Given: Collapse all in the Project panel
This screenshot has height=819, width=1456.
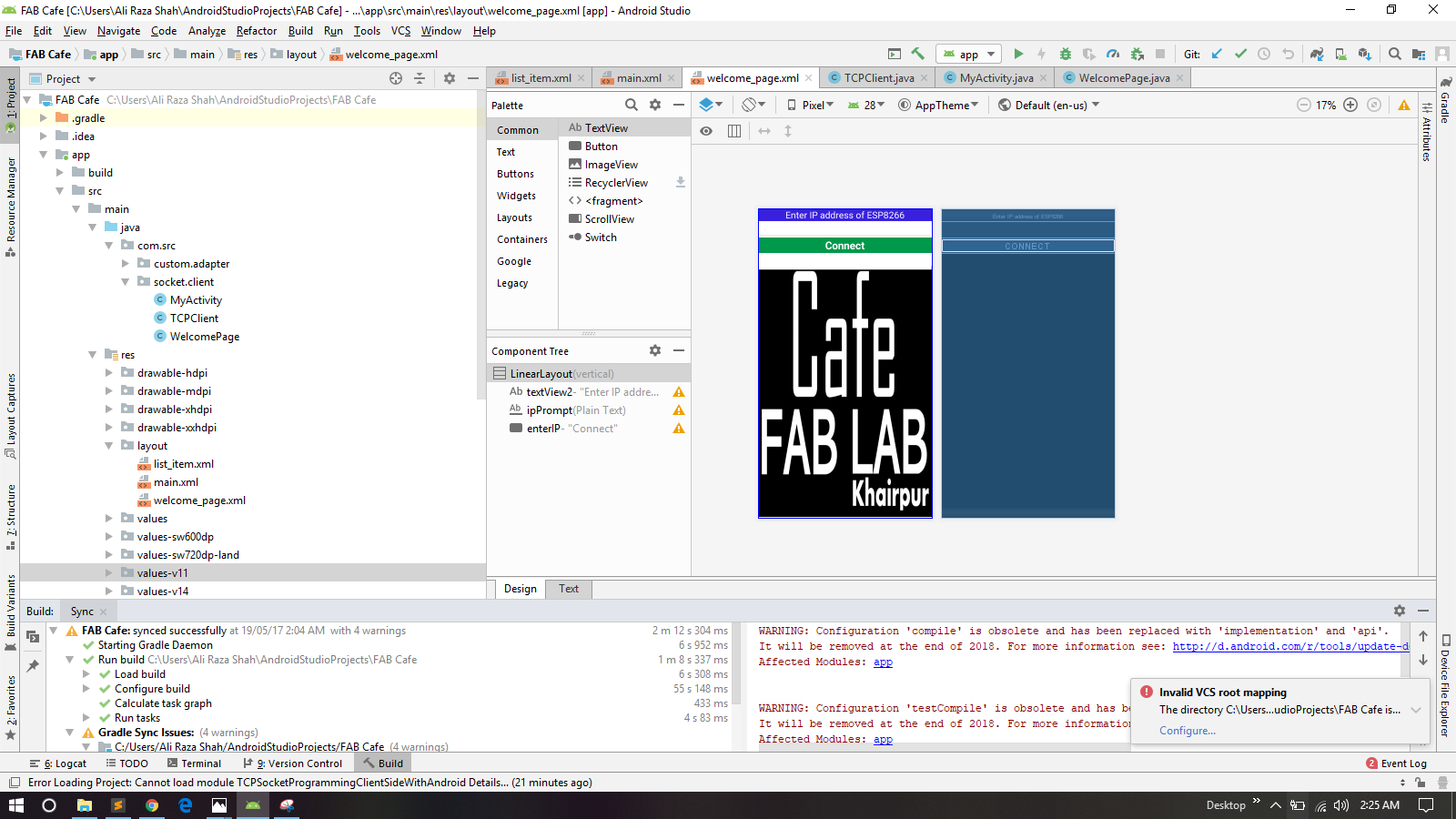Looking at the screenshot, I should (420, 78).
